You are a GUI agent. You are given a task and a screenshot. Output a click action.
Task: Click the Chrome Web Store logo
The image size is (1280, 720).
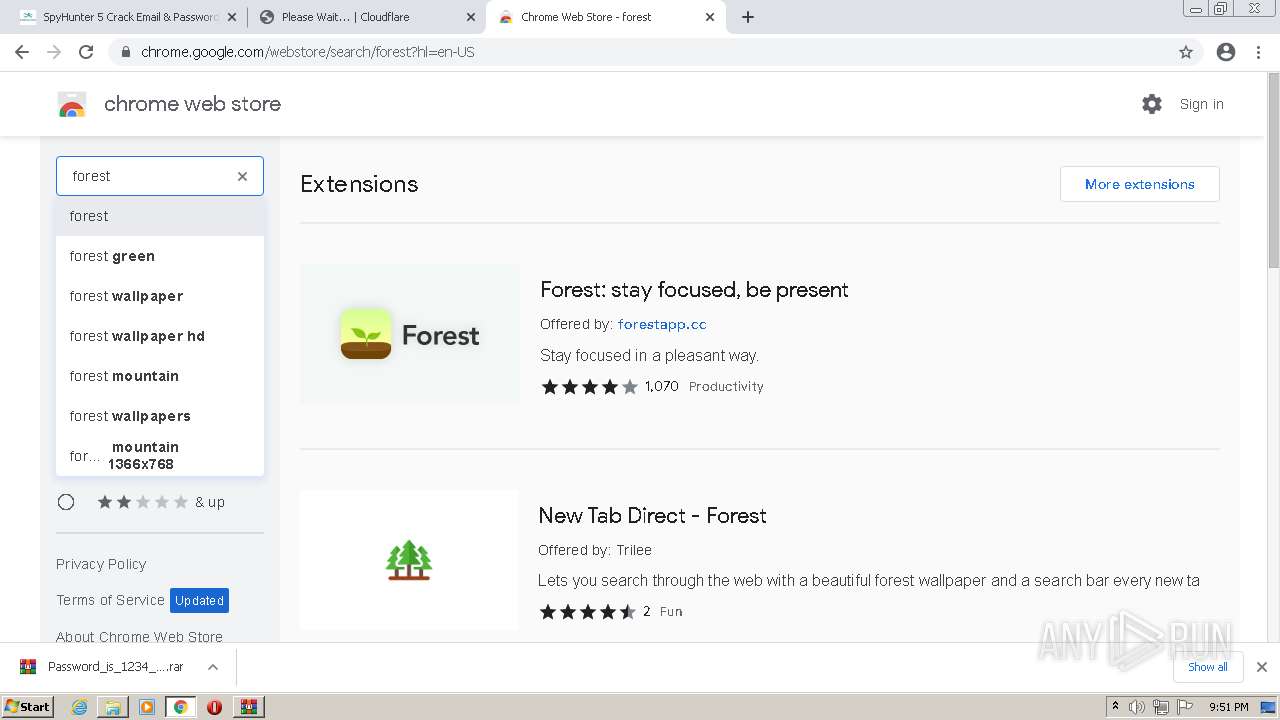pyautogui.click(x=72, y=104)
